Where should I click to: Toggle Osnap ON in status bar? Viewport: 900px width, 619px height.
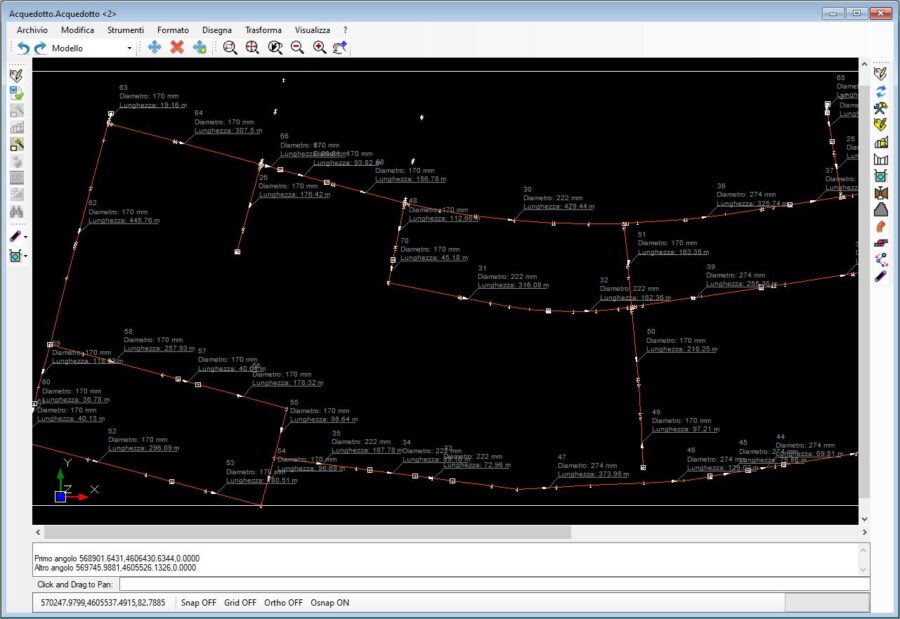(329, 602)
